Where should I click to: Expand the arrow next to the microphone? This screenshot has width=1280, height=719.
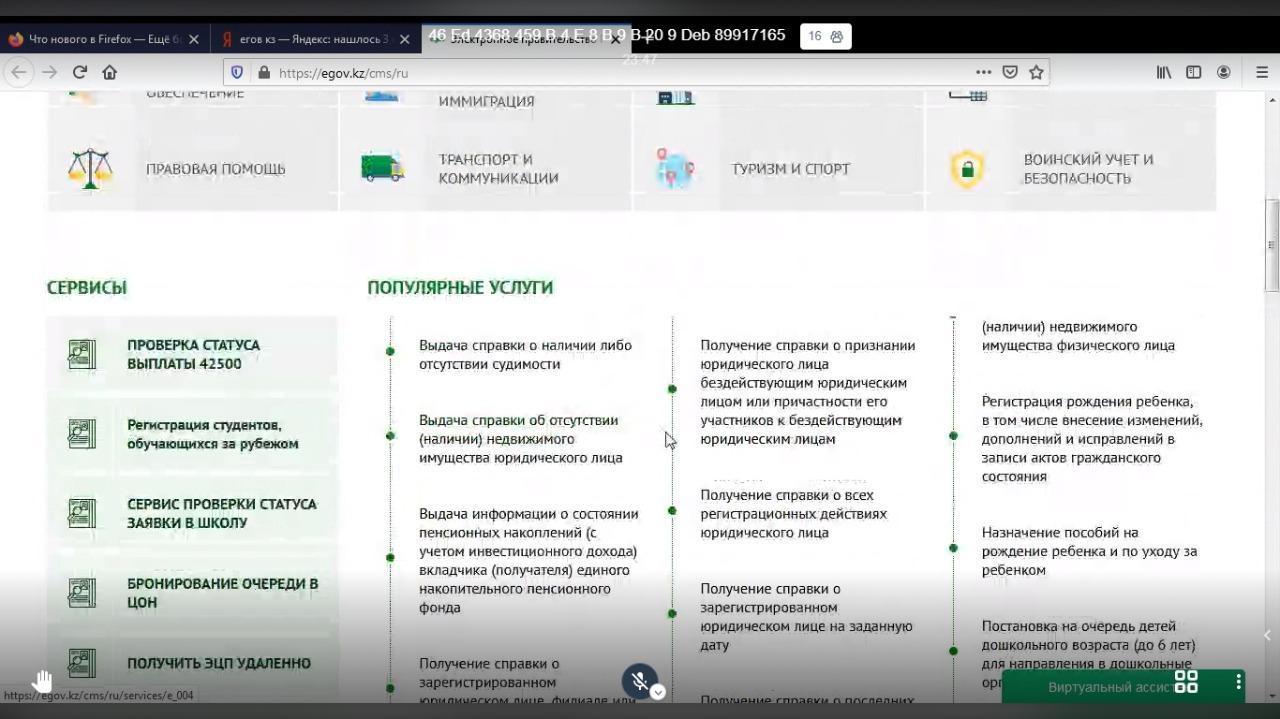click(x=658, y=692)
